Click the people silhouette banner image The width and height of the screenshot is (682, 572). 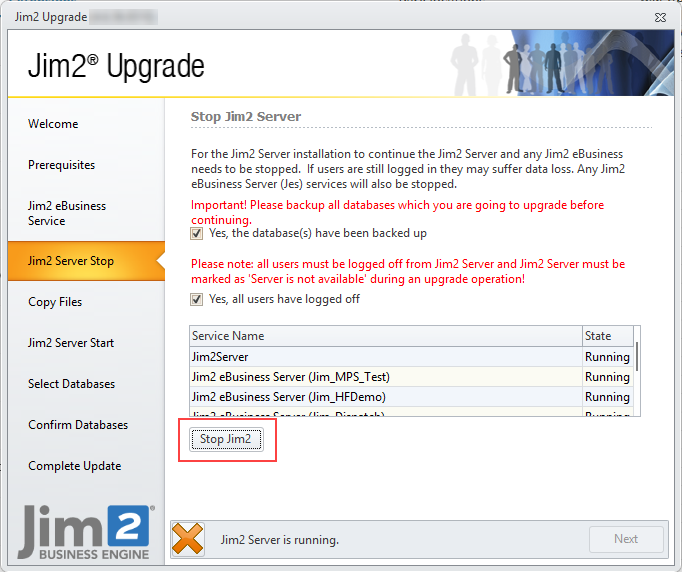pos(561,63)
